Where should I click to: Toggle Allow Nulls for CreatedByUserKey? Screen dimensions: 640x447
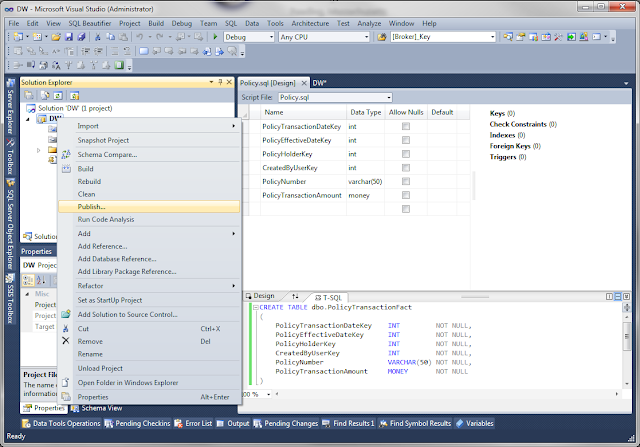pos(406,168)
